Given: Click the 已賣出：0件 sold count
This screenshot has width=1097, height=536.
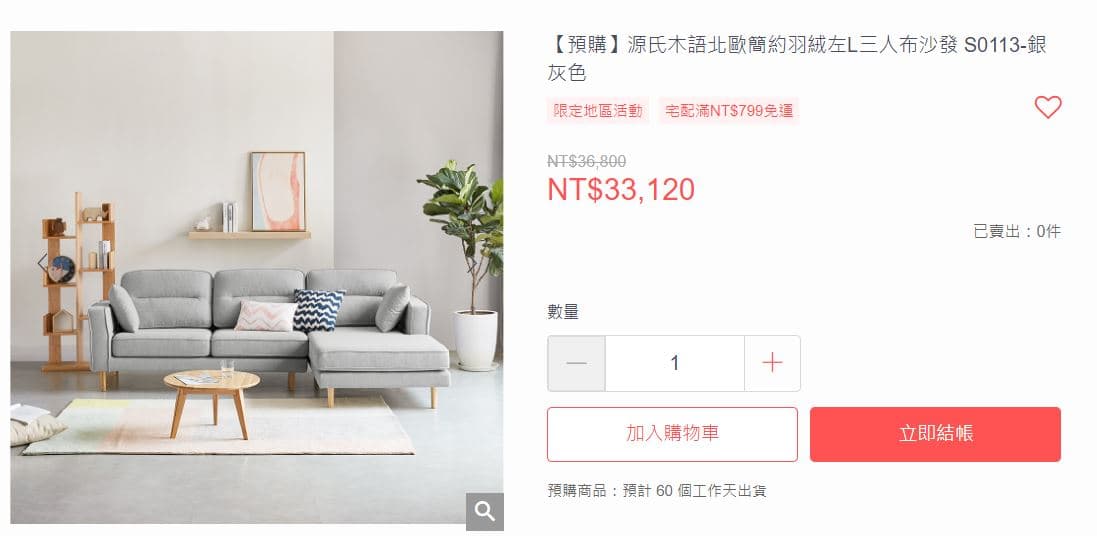Looking at the screenshot, I should click(x=1017, y=231).
